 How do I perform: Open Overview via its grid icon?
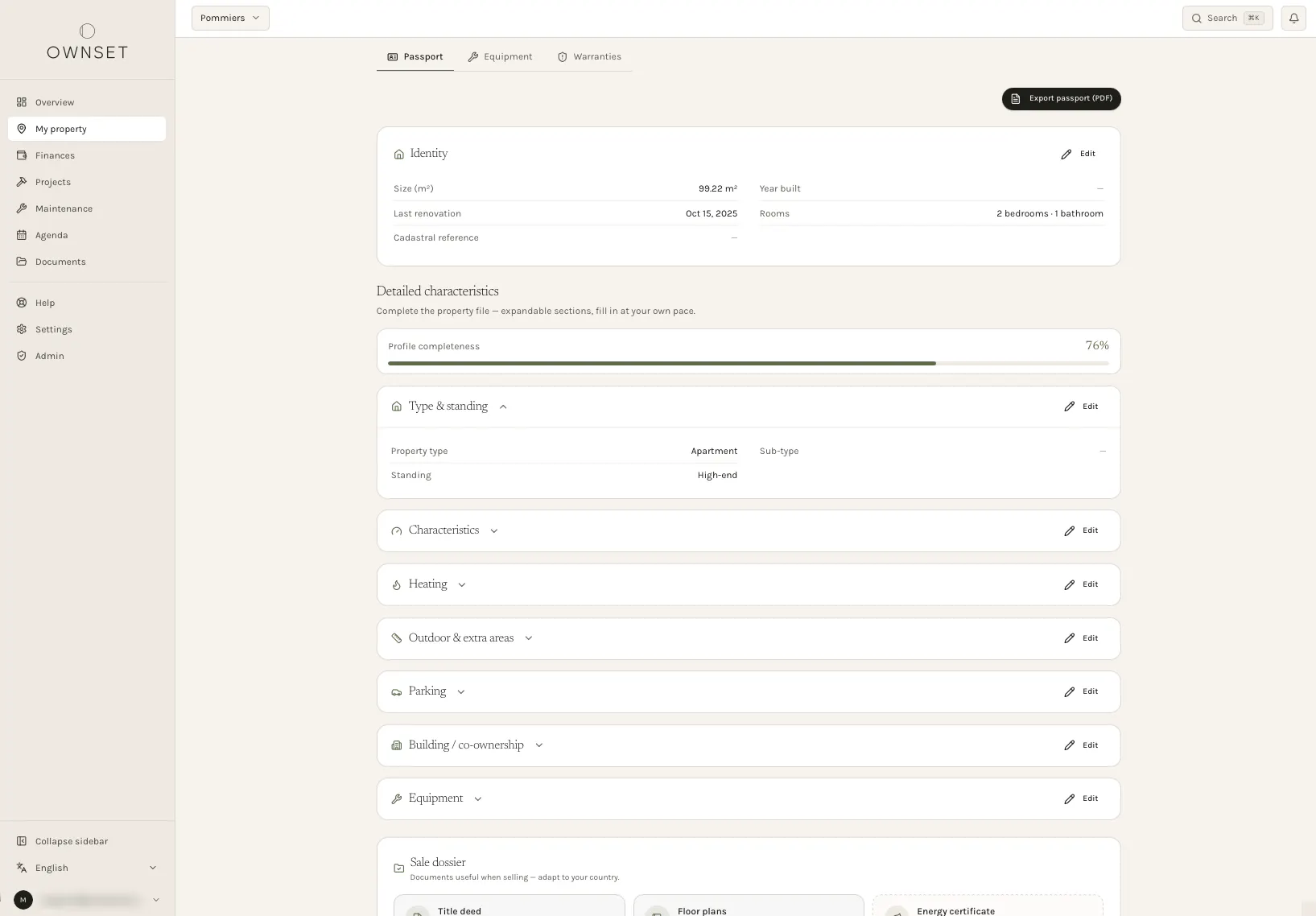(x=22, y=102)
